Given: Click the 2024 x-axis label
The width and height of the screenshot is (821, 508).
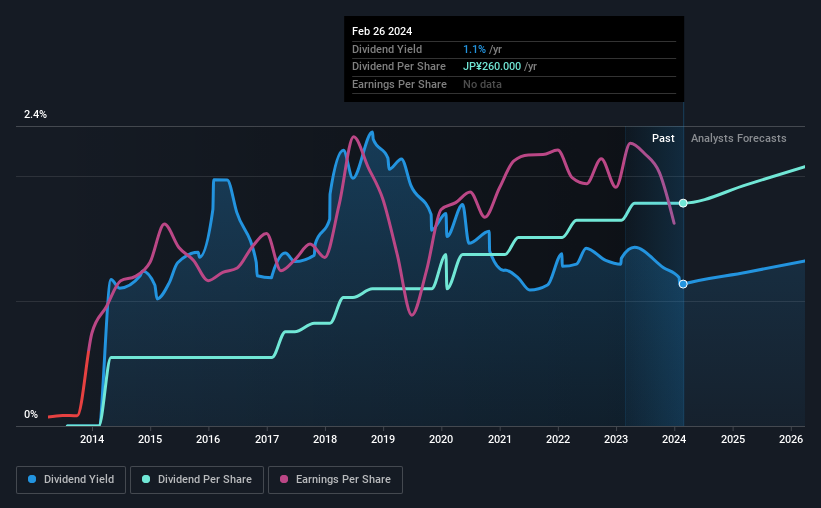Looking at the screenshot, I should point(674,439).
